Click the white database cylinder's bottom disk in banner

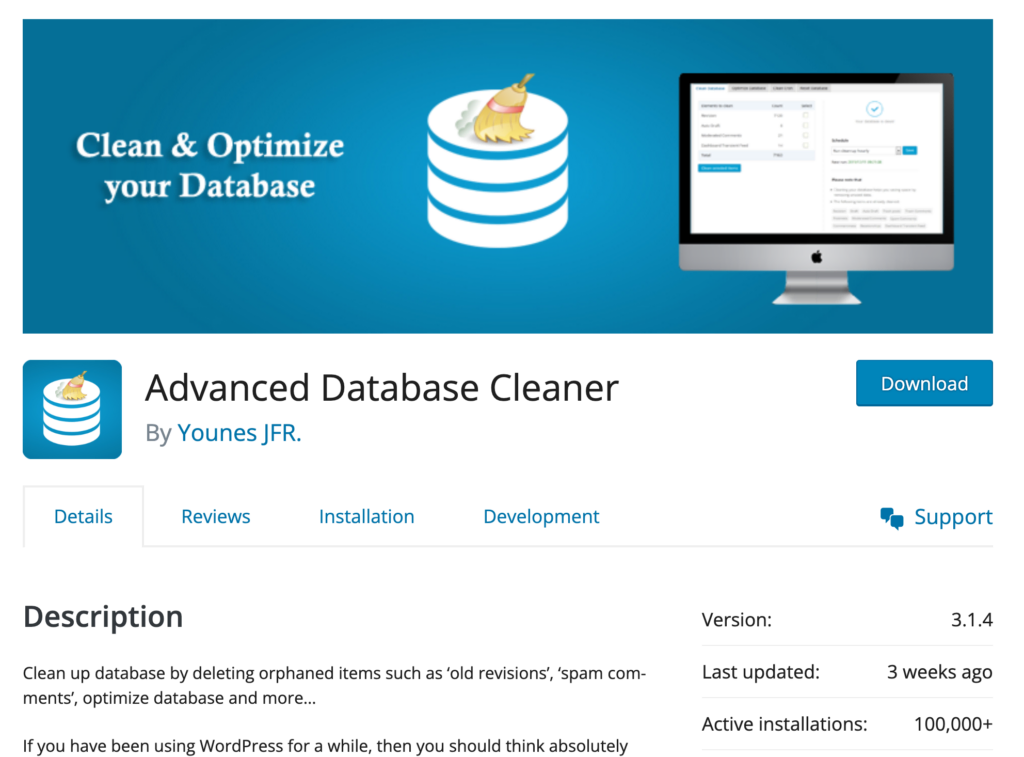coord(498,227)
